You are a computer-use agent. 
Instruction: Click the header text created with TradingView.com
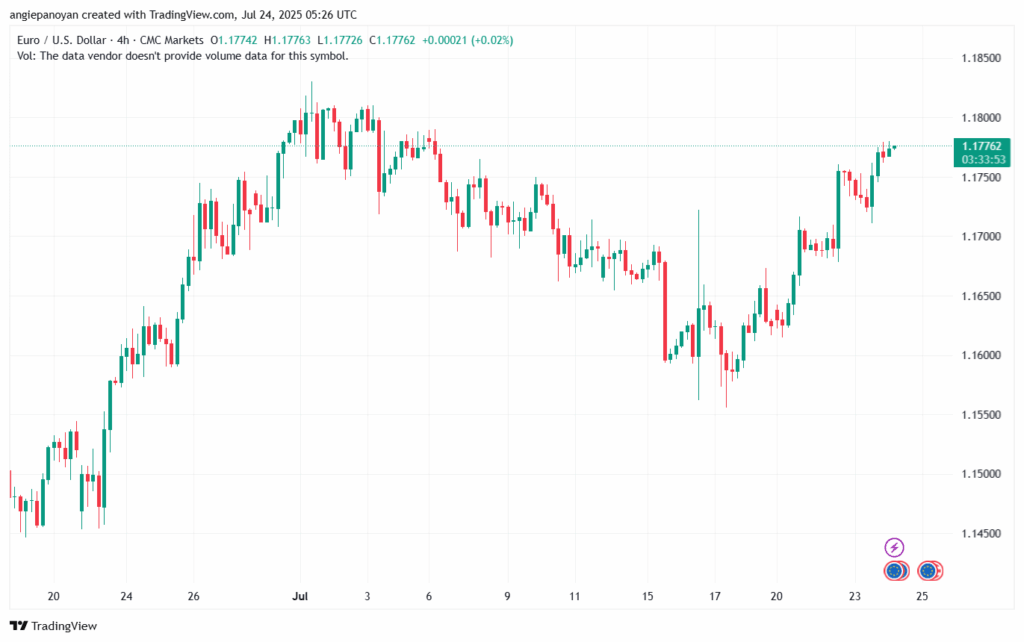tap(158, 14)
